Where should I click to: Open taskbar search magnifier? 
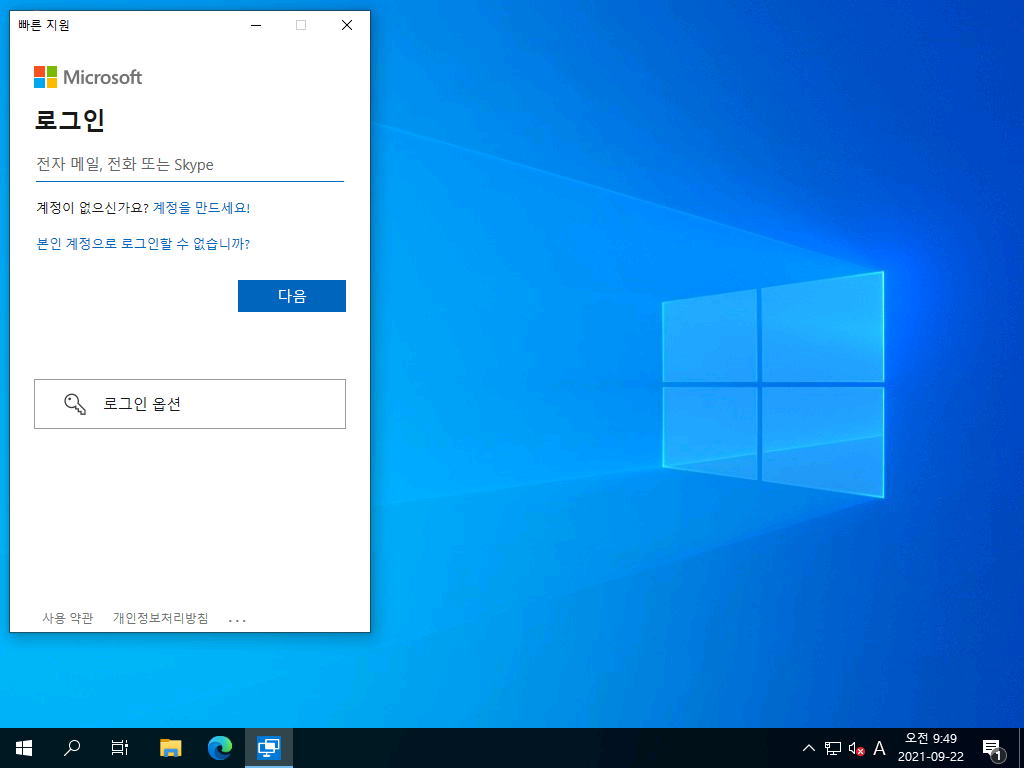(x=72, y=748)
